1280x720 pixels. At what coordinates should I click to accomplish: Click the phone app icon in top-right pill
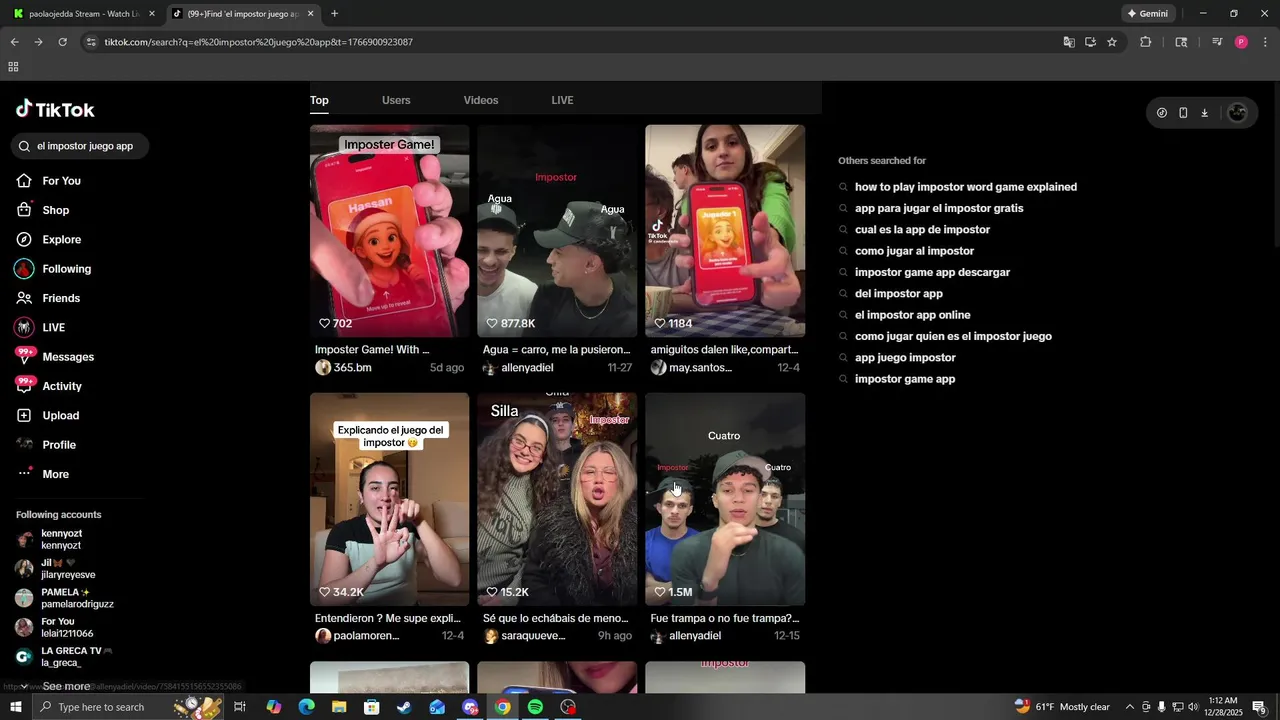point(1183,113)
